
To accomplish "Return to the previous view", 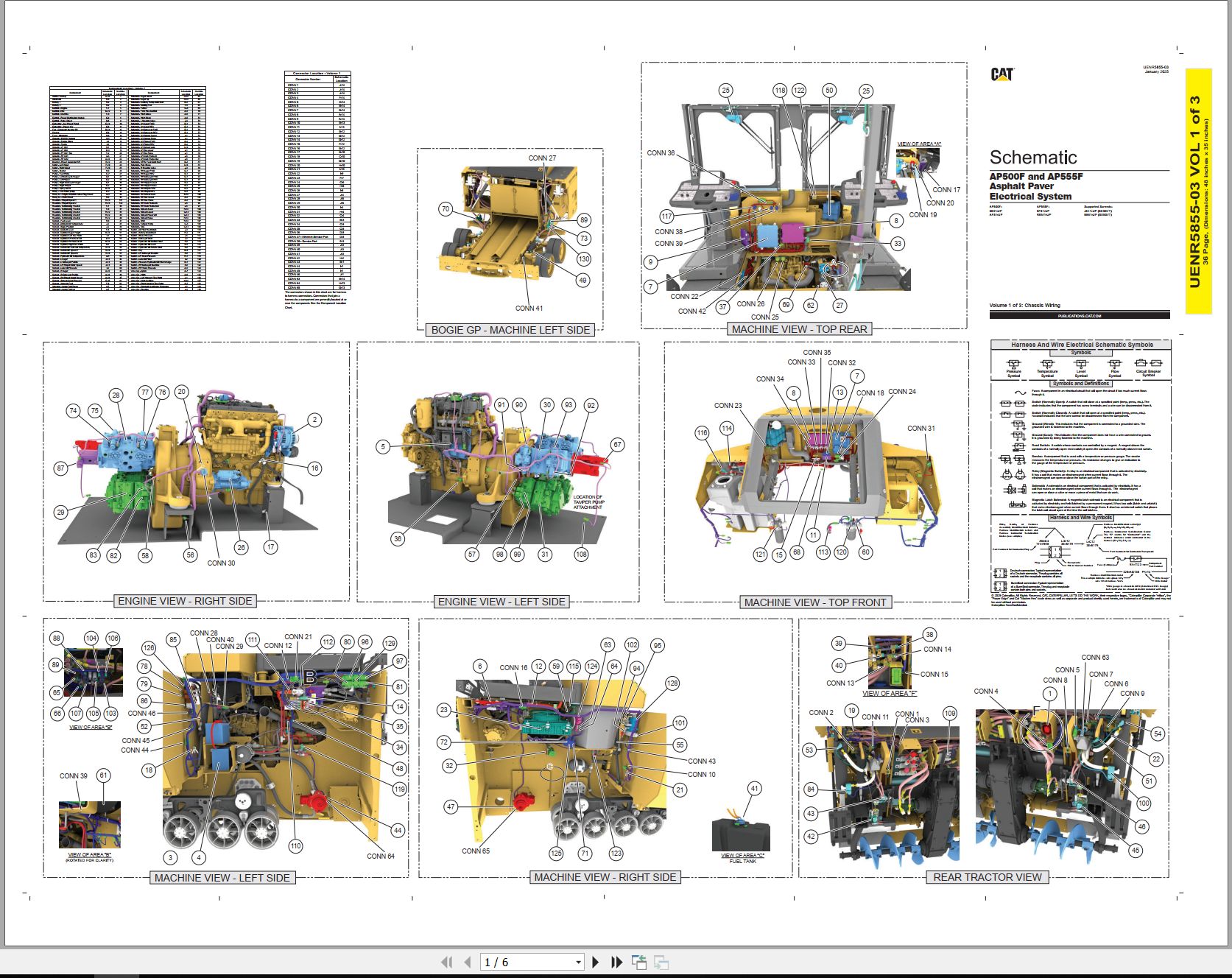I will click(639, 962).
